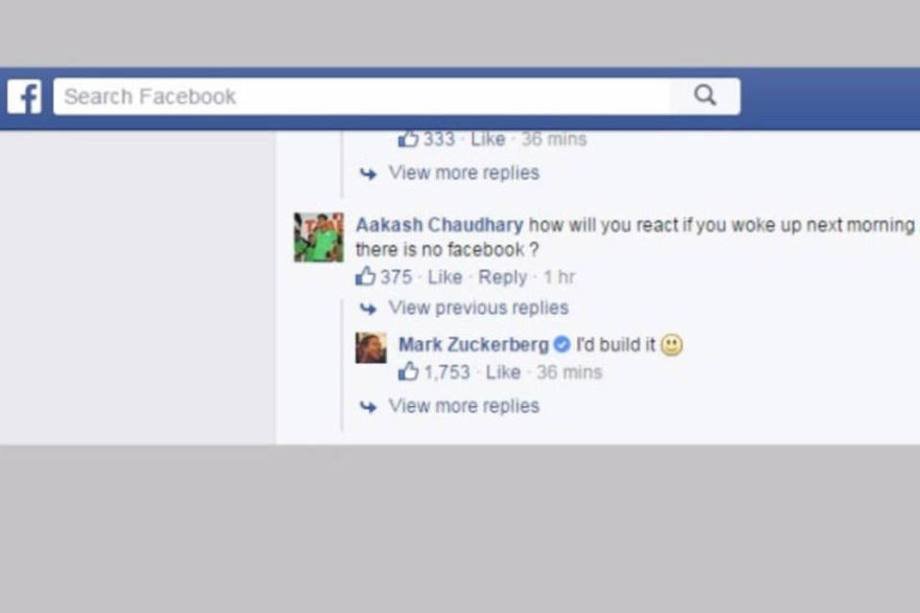Viewport: 920px width, 613px height.
Task: Click thumbs-up icon beside 1,753 likes
Action: (x=408, y=371)
